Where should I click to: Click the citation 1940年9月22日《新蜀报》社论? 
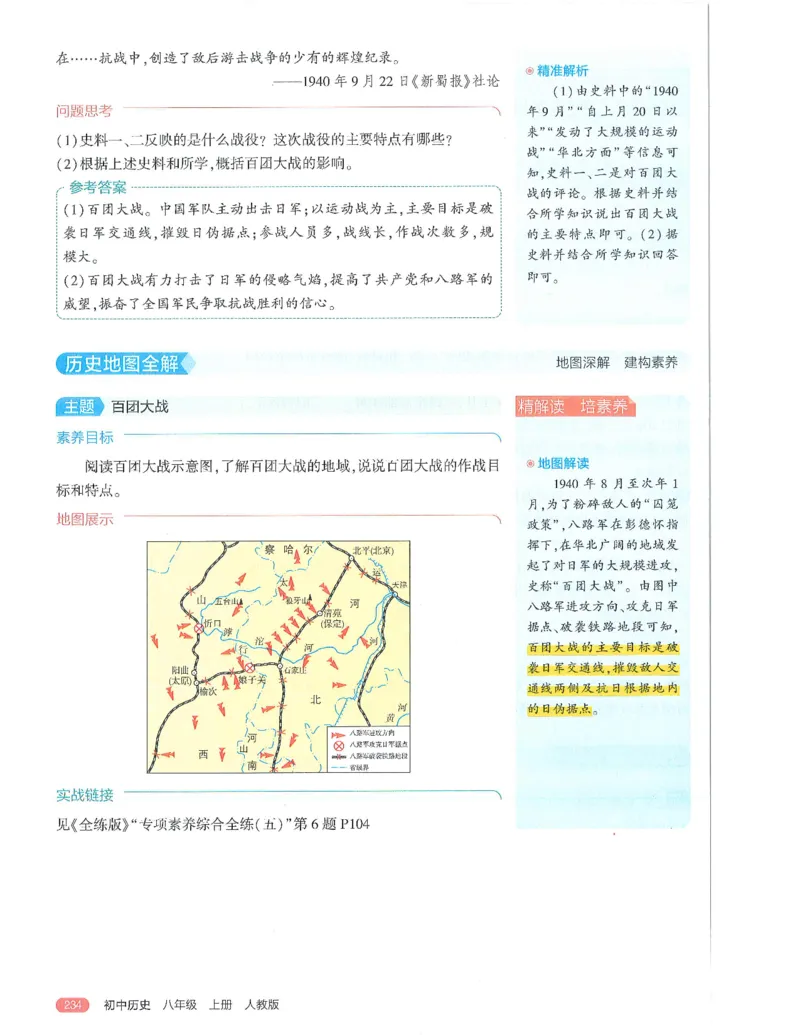[386, 81]
